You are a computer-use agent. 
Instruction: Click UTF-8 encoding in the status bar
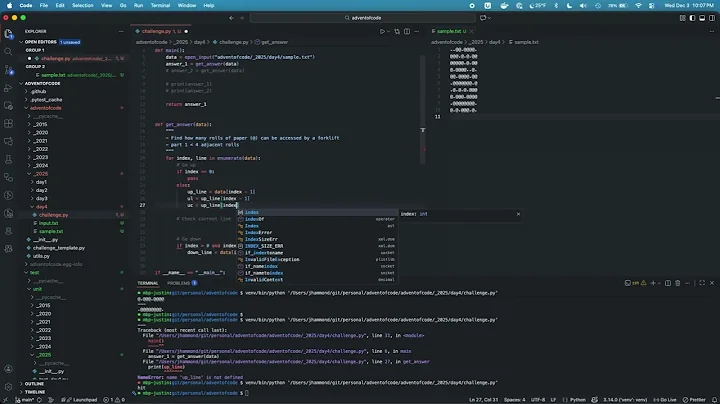click(x=538, y=399)
